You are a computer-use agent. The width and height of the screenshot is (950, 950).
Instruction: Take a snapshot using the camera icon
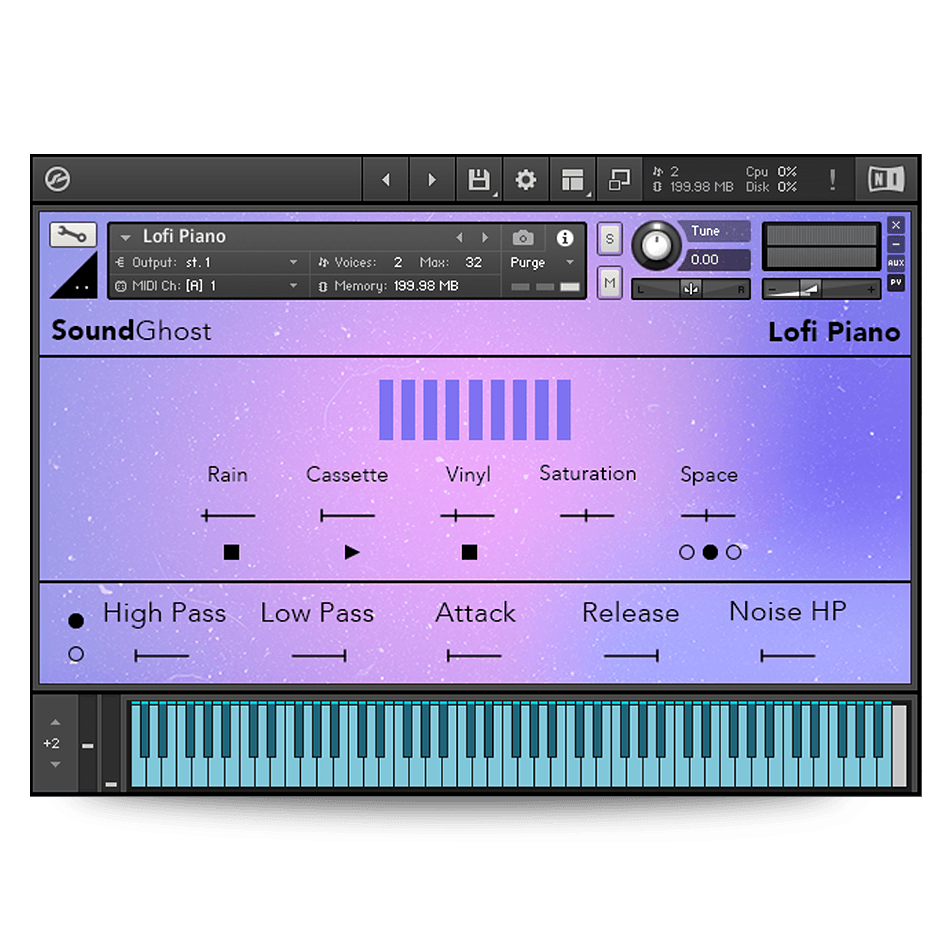click(x=523, y=238)
